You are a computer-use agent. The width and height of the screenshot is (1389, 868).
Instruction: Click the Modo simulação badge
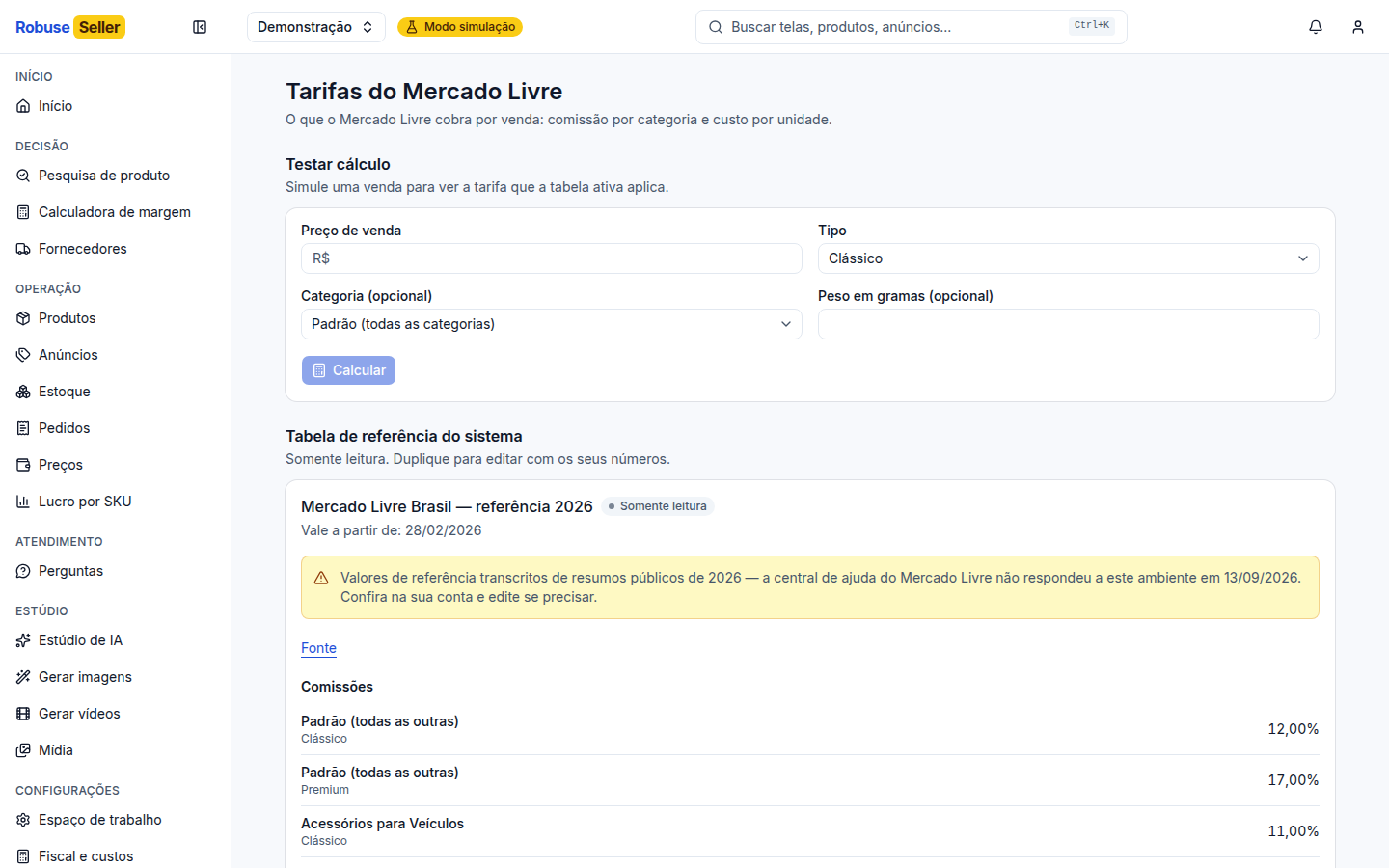pos(460,27)
